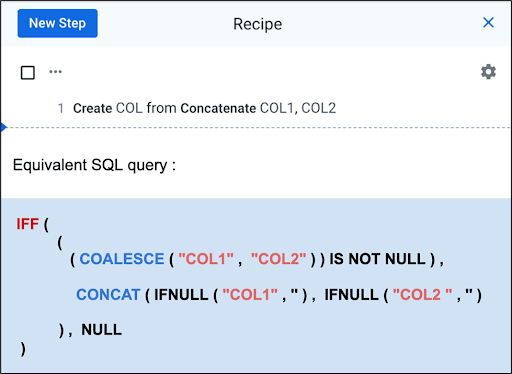
Task: Tick the select-all steps checkbox
Action: (x=28, y=72)
